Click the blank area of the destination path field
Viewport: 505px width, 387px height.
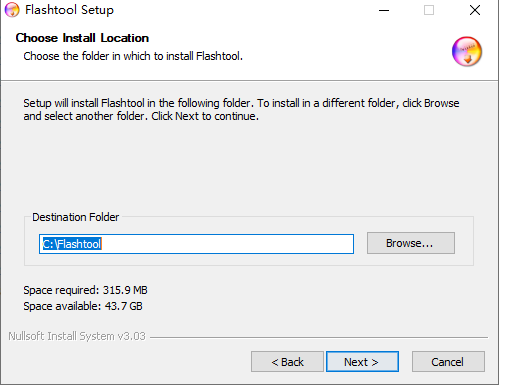227,244
